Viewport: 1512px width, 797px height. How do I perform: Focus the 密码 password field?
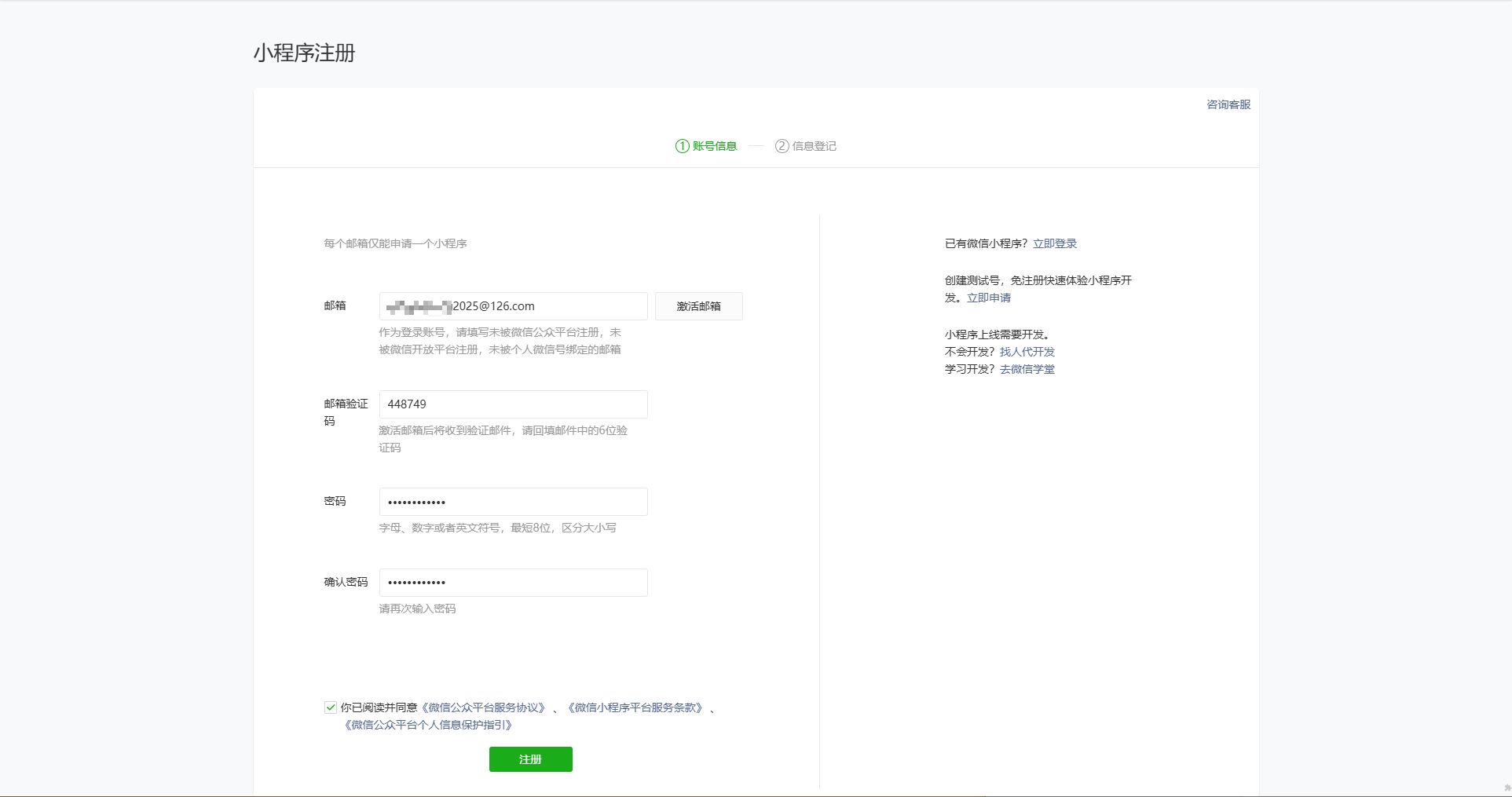tap(513, 502)
